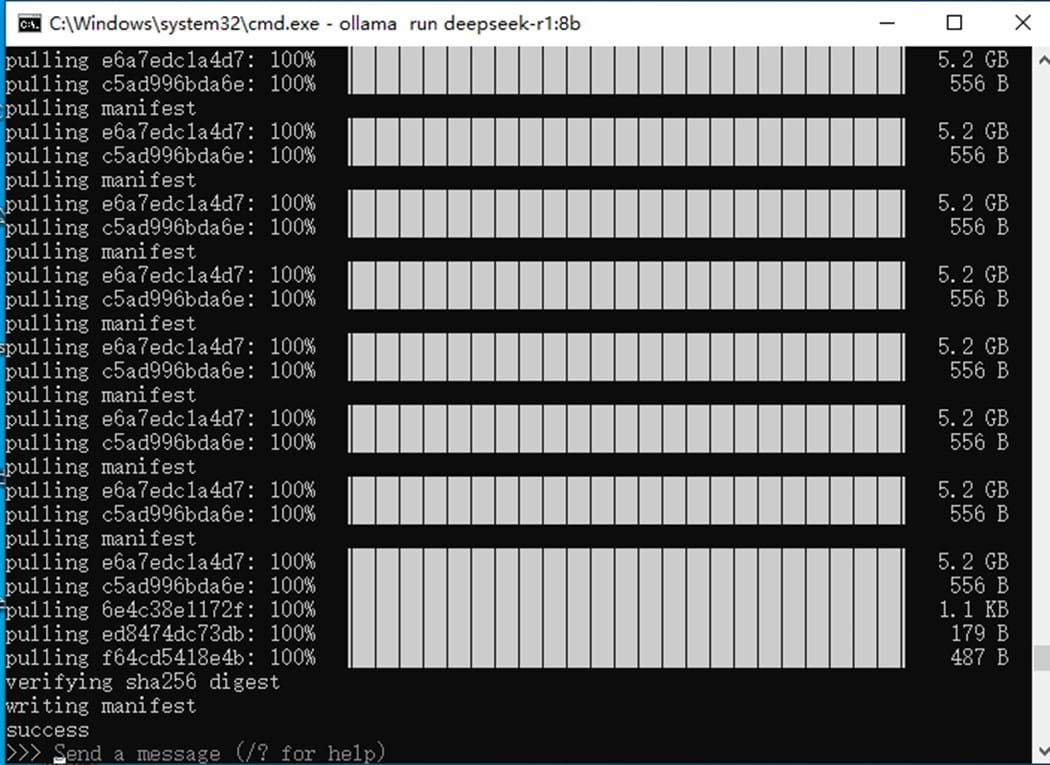Focus the 'Send a message' prompt line
Screen dimensions: 1050x765
coord(220,753)
